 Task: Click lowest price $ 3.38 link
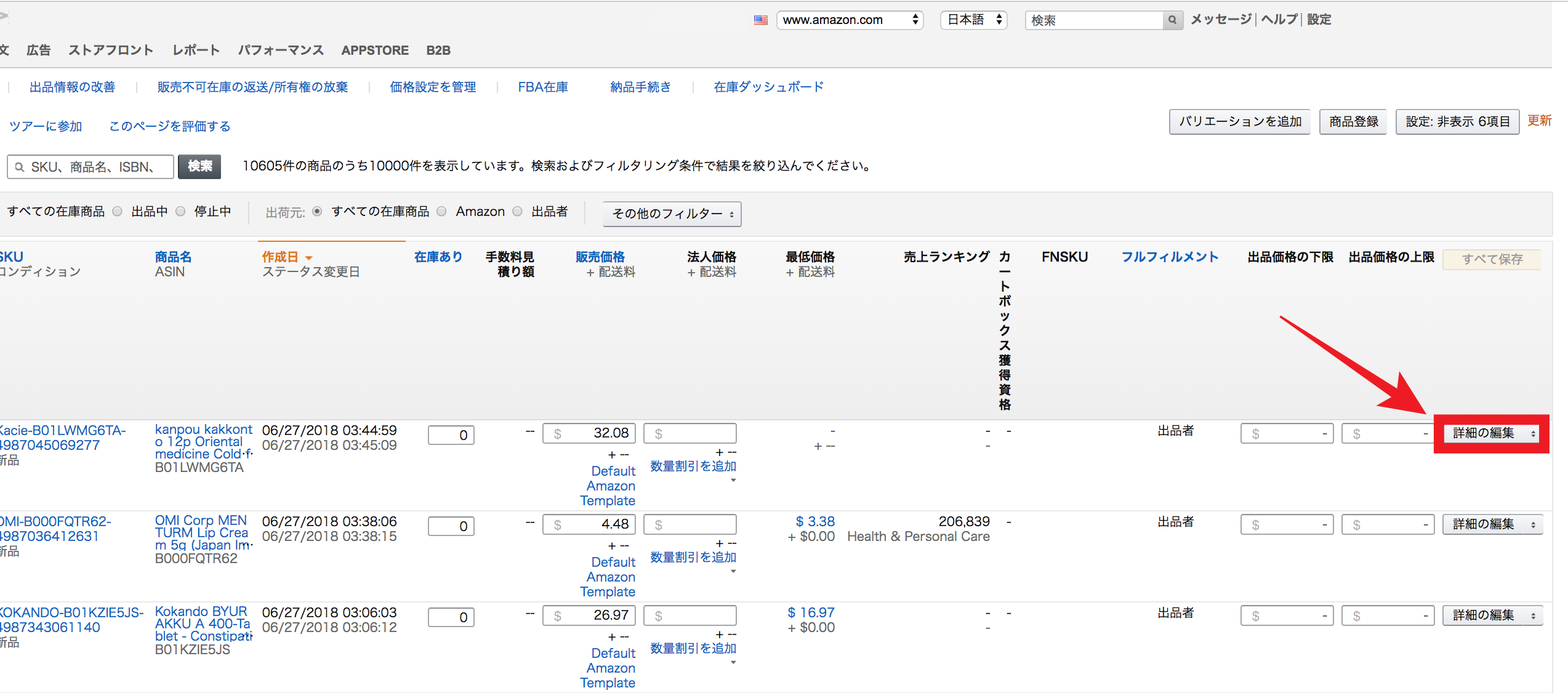(815, 521)
